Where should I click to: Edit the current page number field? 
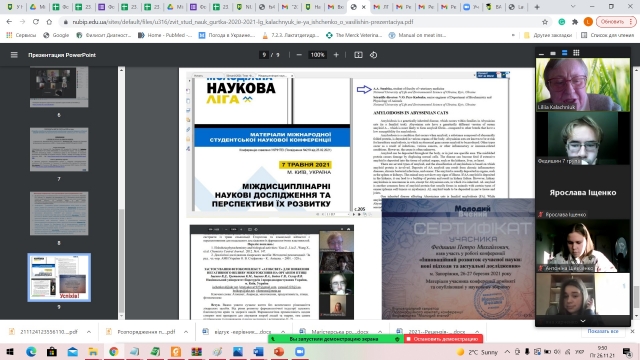click(x=264, y=55)
